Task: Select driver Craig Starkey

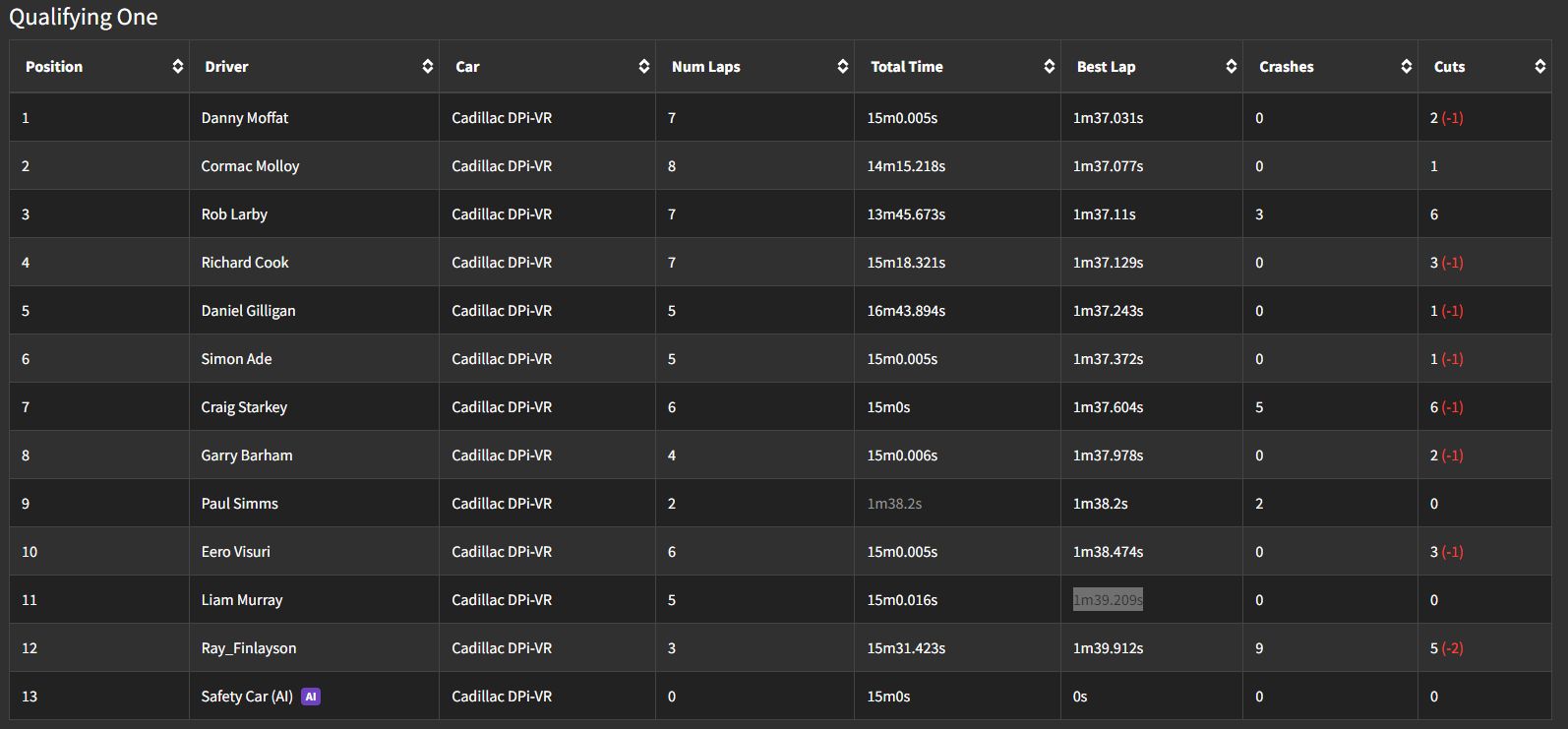Action: click(x=244, y=407)
